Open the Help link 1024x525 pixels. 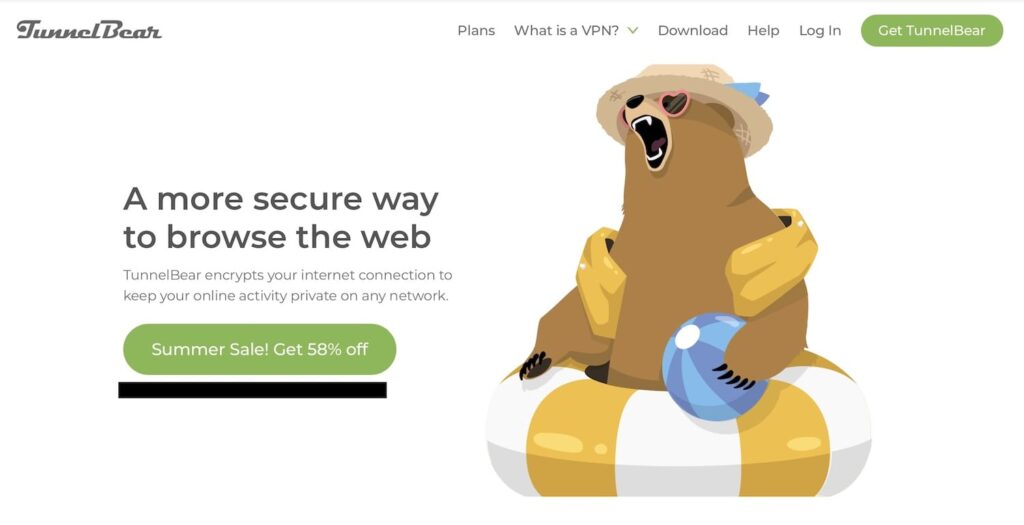[763, 31]
